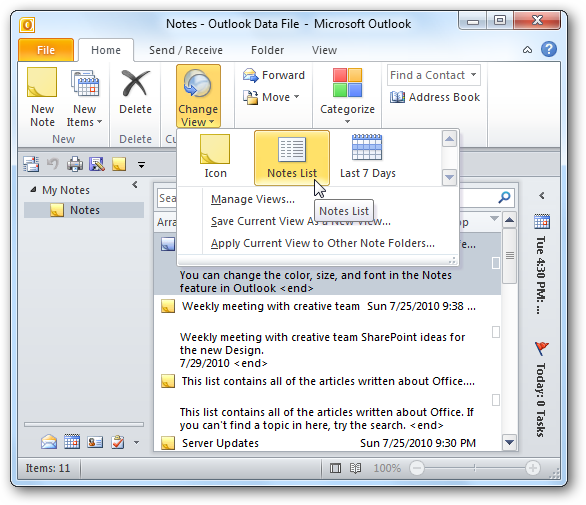This screenshot has height=505, width=586.
Task: Open Outlook Help question mark
Action: pyautogui.click(x=549, y=49)
